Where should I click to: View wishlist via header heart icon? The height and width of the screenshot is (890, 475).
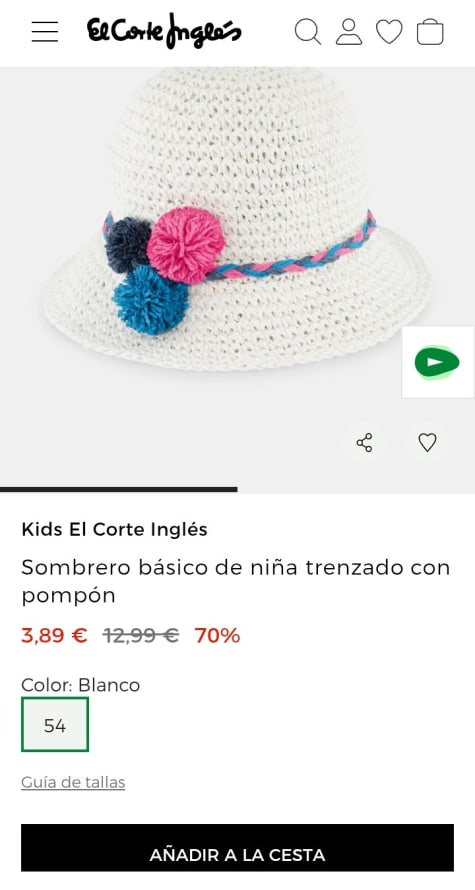click(389, 32)
